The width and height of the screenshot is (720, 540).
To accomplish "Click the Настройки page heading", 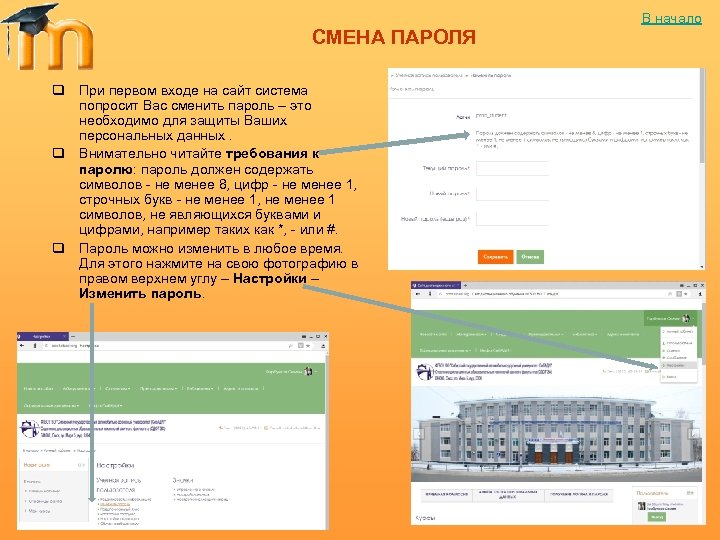I will 115,465.
